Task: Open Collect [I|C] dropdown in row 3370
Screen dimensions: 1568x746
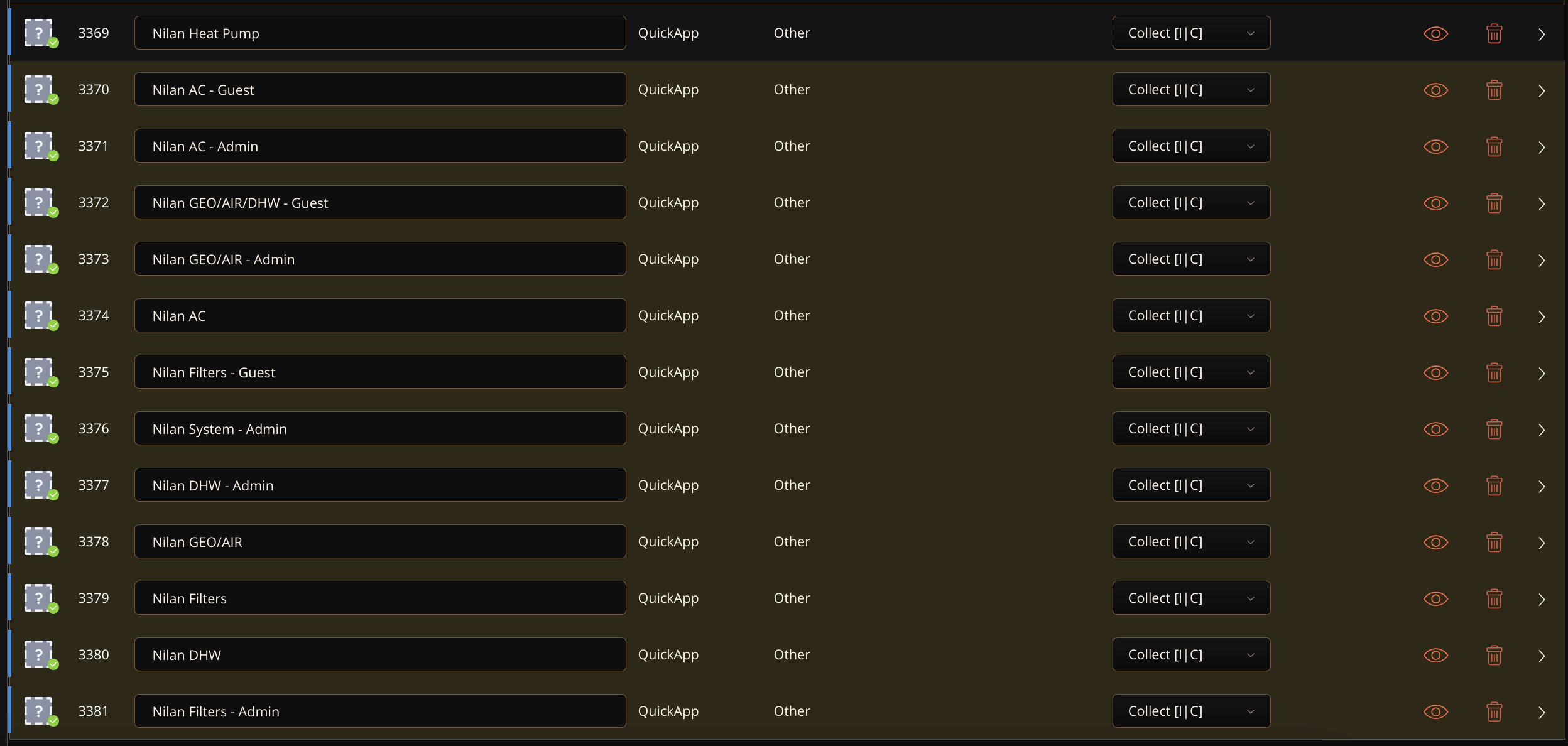Action: (1191, 89)
